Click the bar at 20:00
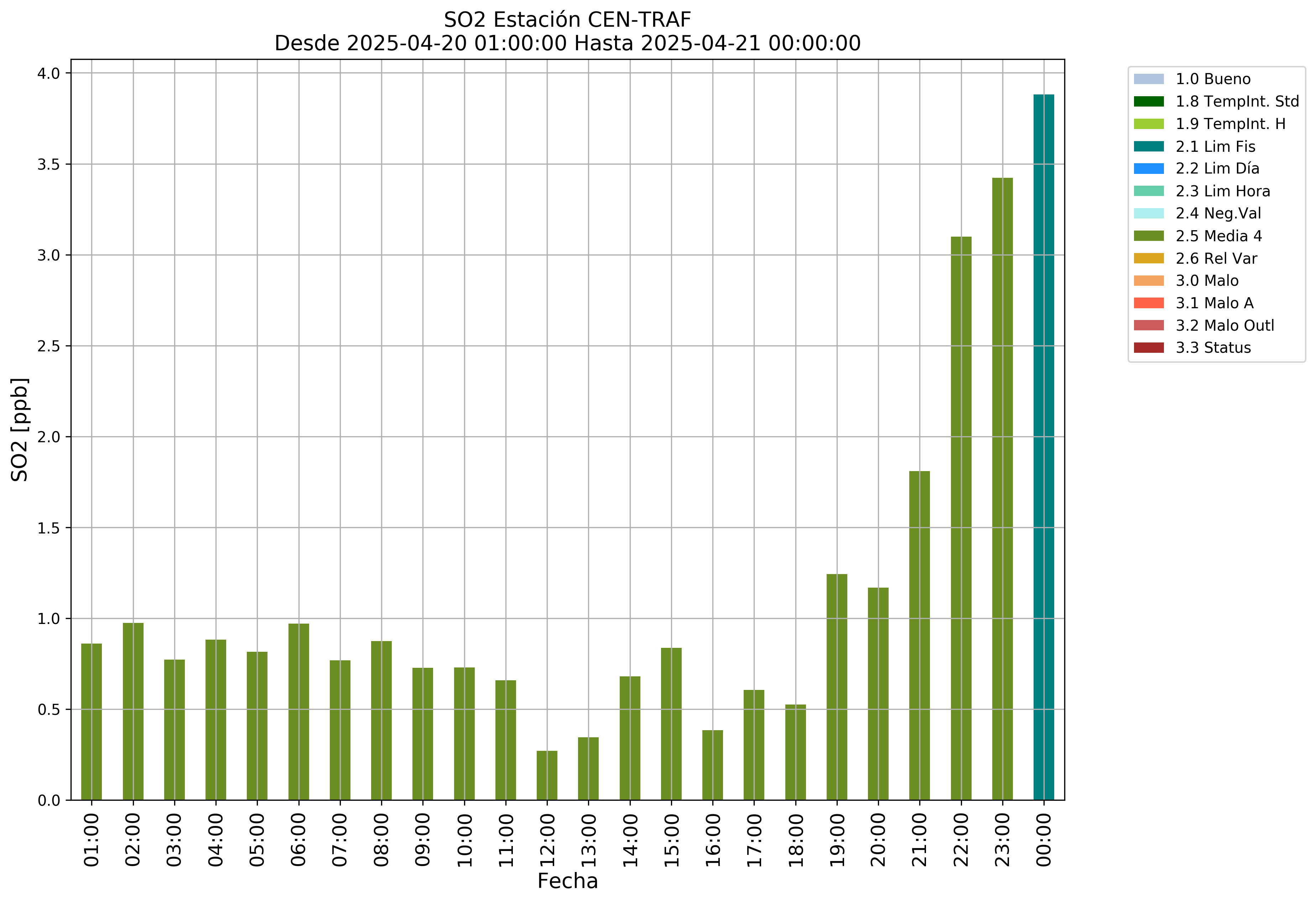 (x=878, y=694)
